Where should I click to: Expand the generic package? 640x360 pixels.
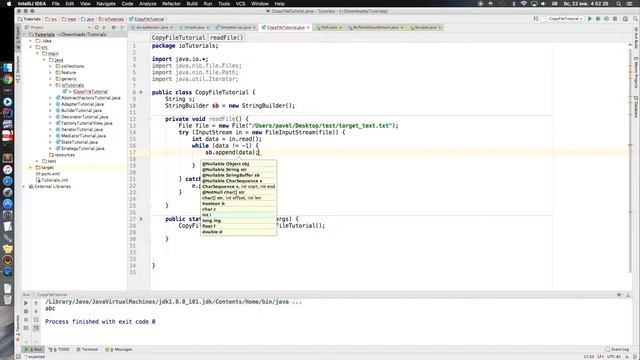click(50, 79)
